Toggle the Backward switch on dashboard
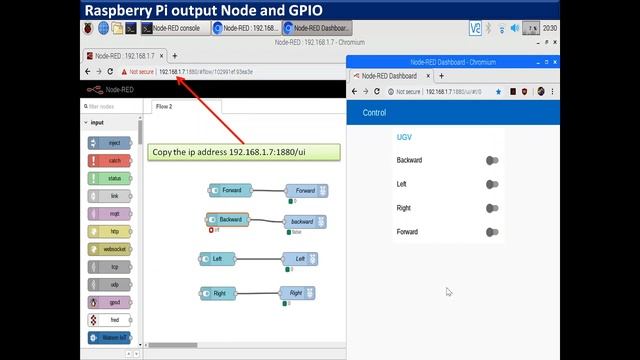Image resolution: width=640 pixels, height=360 pixels. [492, 160]
